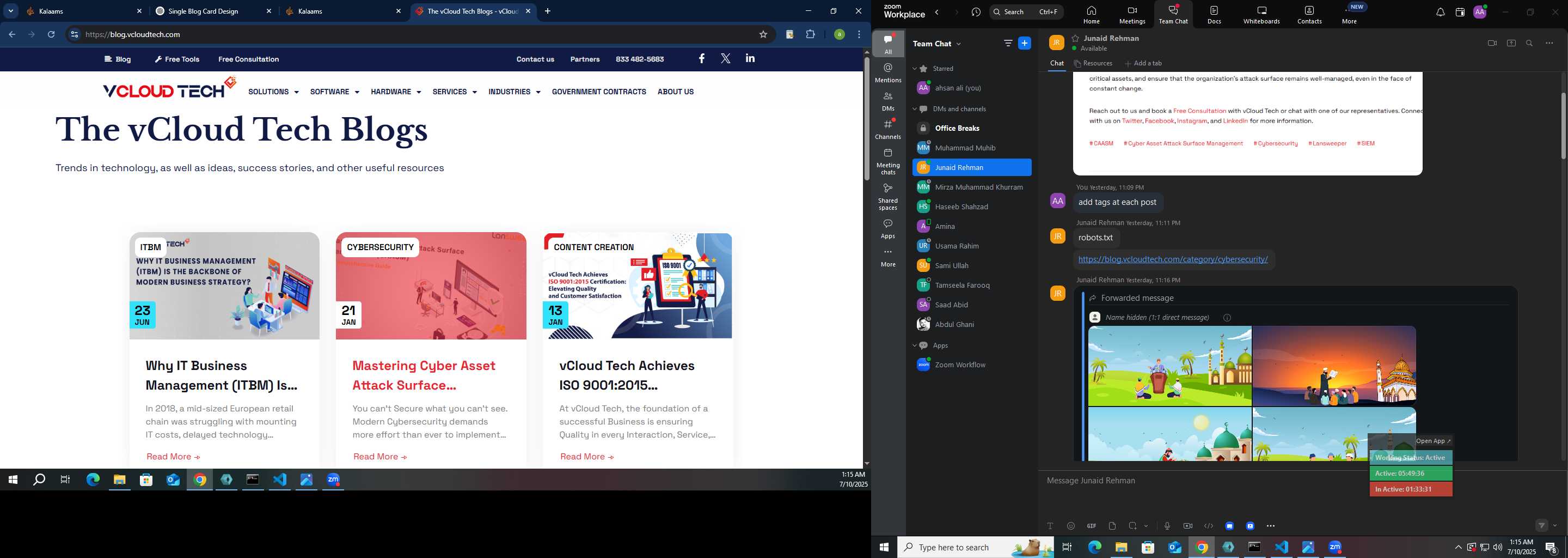
Task: Open Zoom notifications bell
Action: tap(1440, 12)
